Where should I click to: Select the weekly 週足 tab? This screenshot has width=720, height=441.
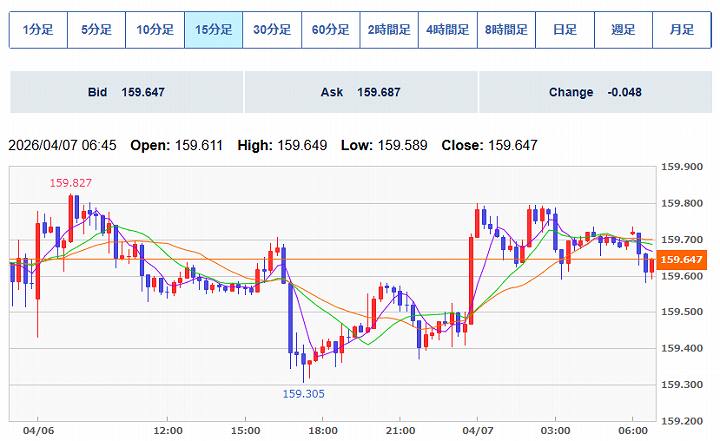(x=623, y=30)
